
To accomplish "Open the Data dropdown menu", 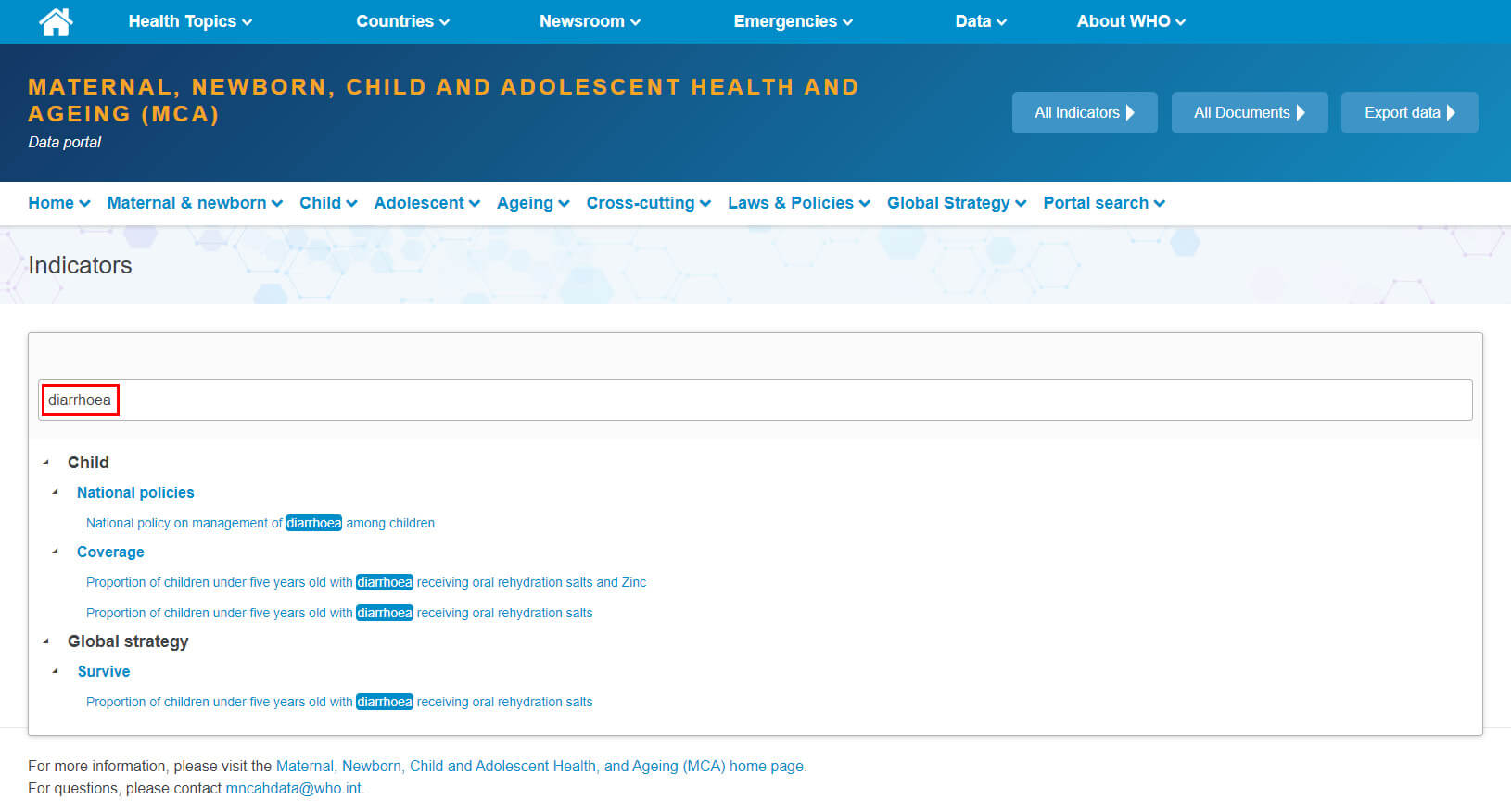I will pyautogui.click(x=981, y=21).
